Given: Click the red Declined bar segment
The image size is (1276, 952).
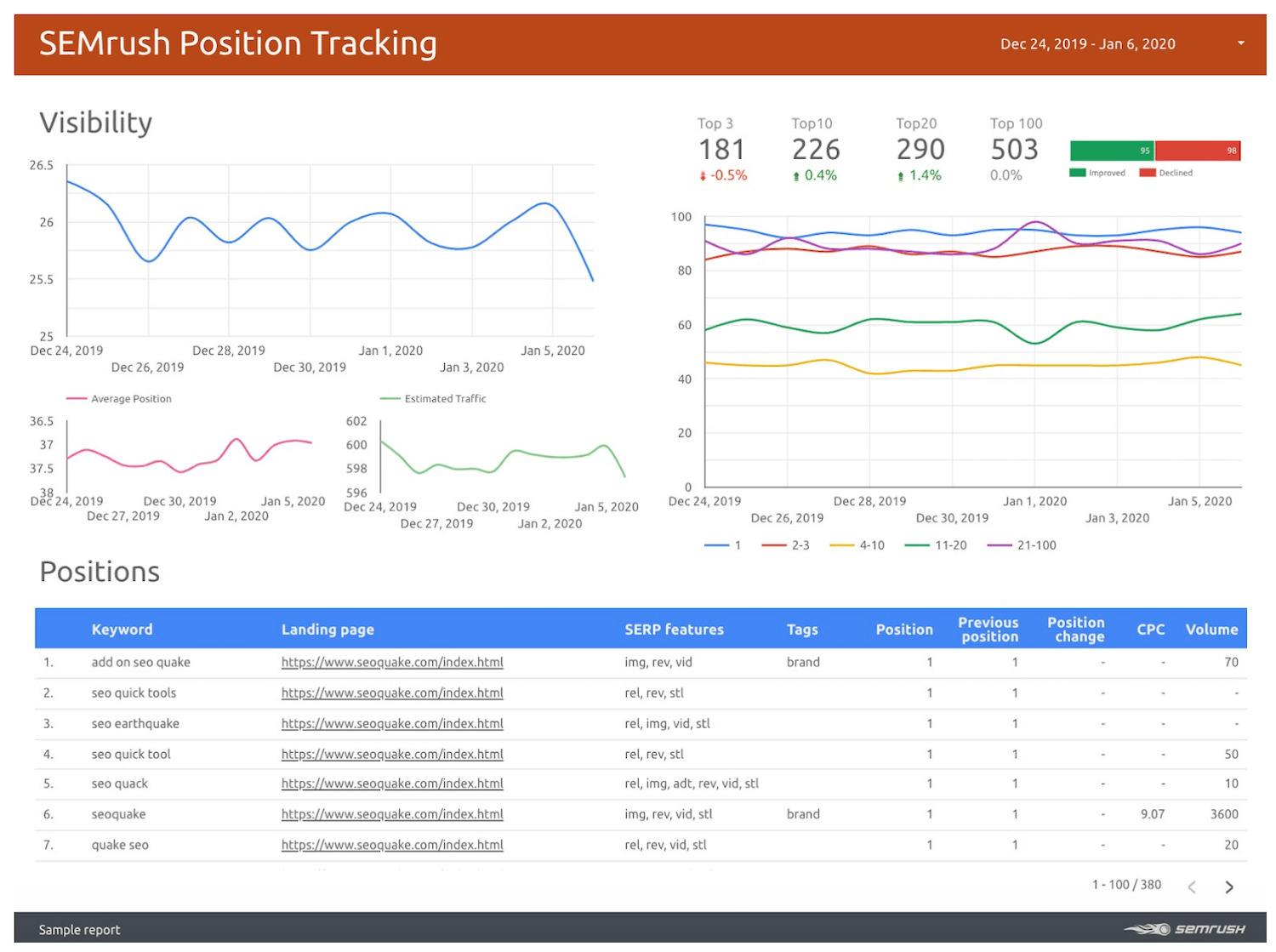Looking at the screenshot, I should pyautogui.click(x=1198, y=151).
